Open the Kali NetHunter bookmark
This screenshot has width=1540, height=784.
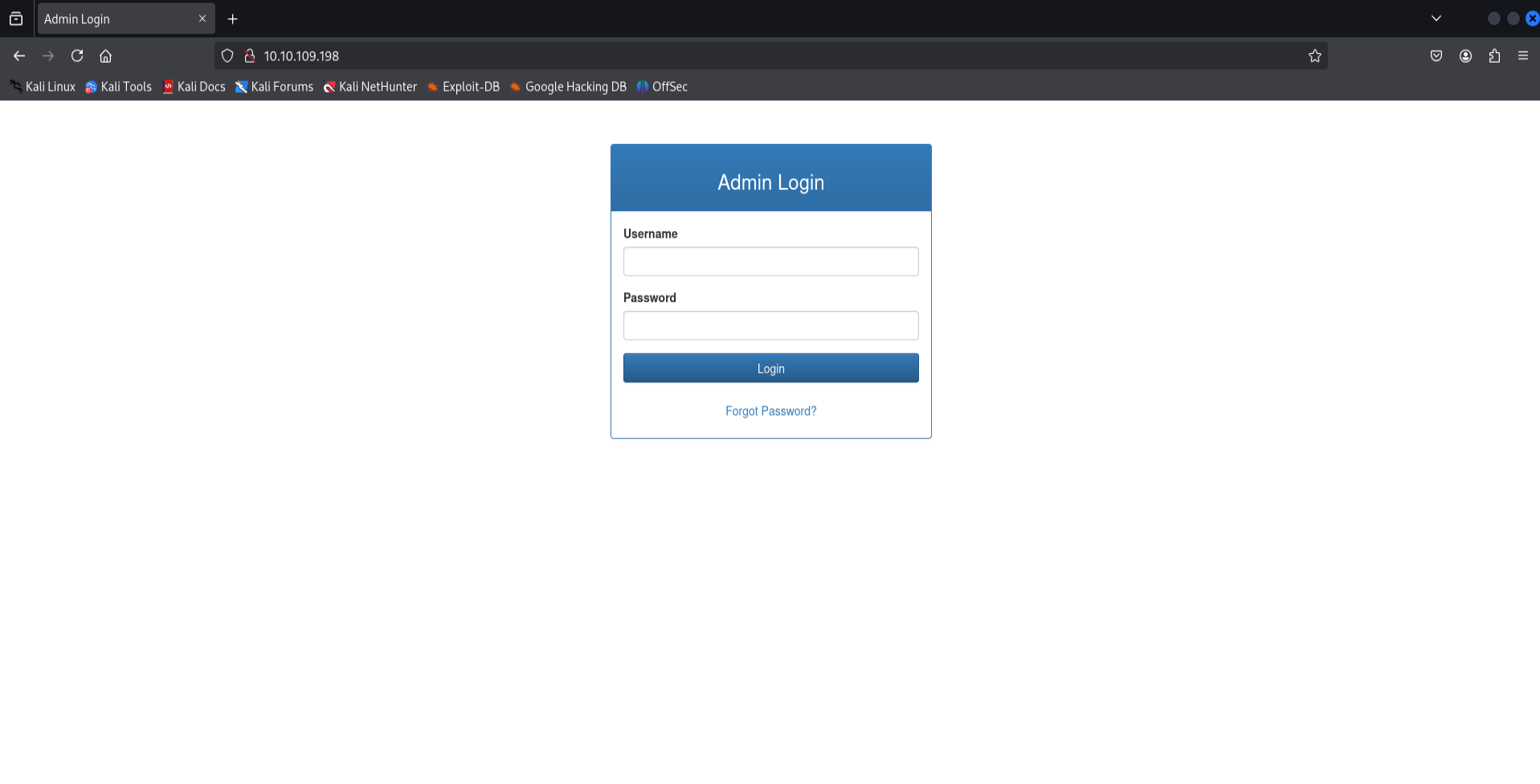tap(370, 87)
